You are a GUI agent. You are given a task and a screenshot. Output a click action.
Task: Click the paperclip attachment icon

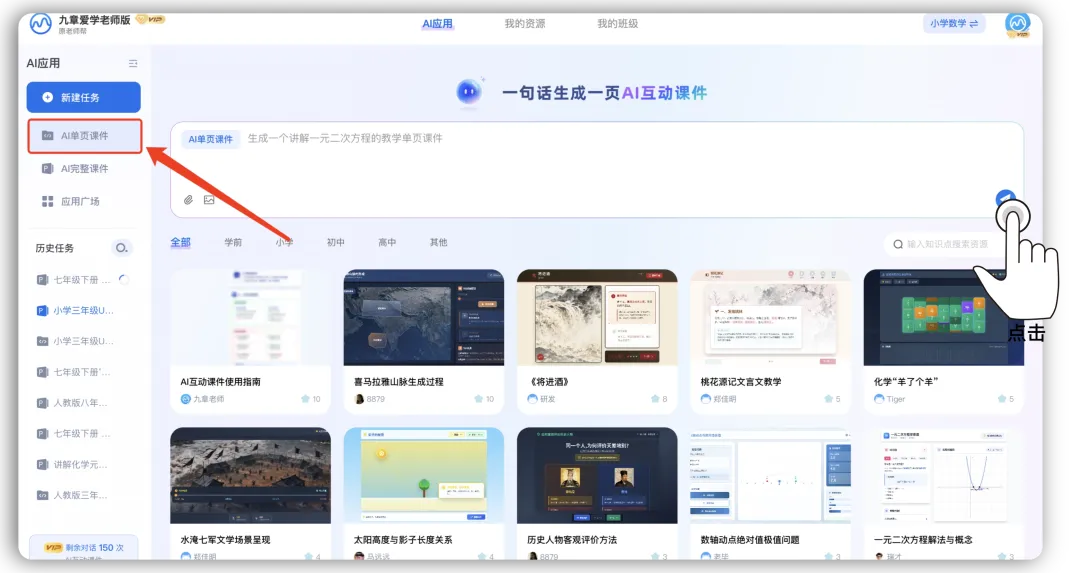(188, 200)
